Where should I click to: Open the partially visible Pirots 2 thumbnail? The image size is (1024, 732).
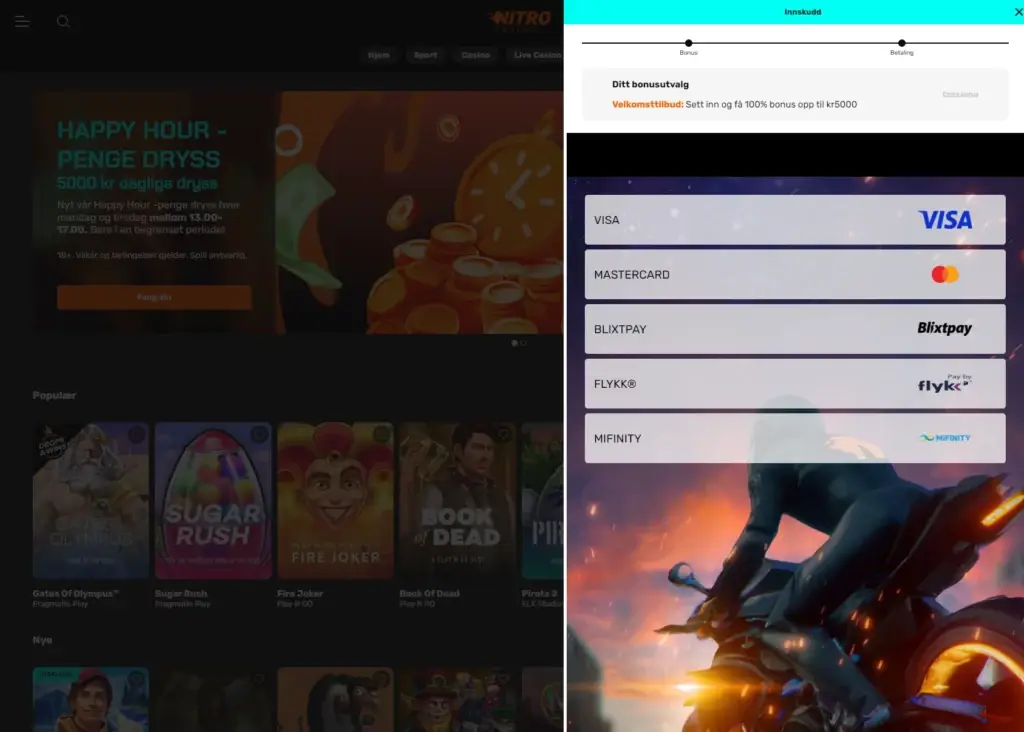(x=542, y=500)
